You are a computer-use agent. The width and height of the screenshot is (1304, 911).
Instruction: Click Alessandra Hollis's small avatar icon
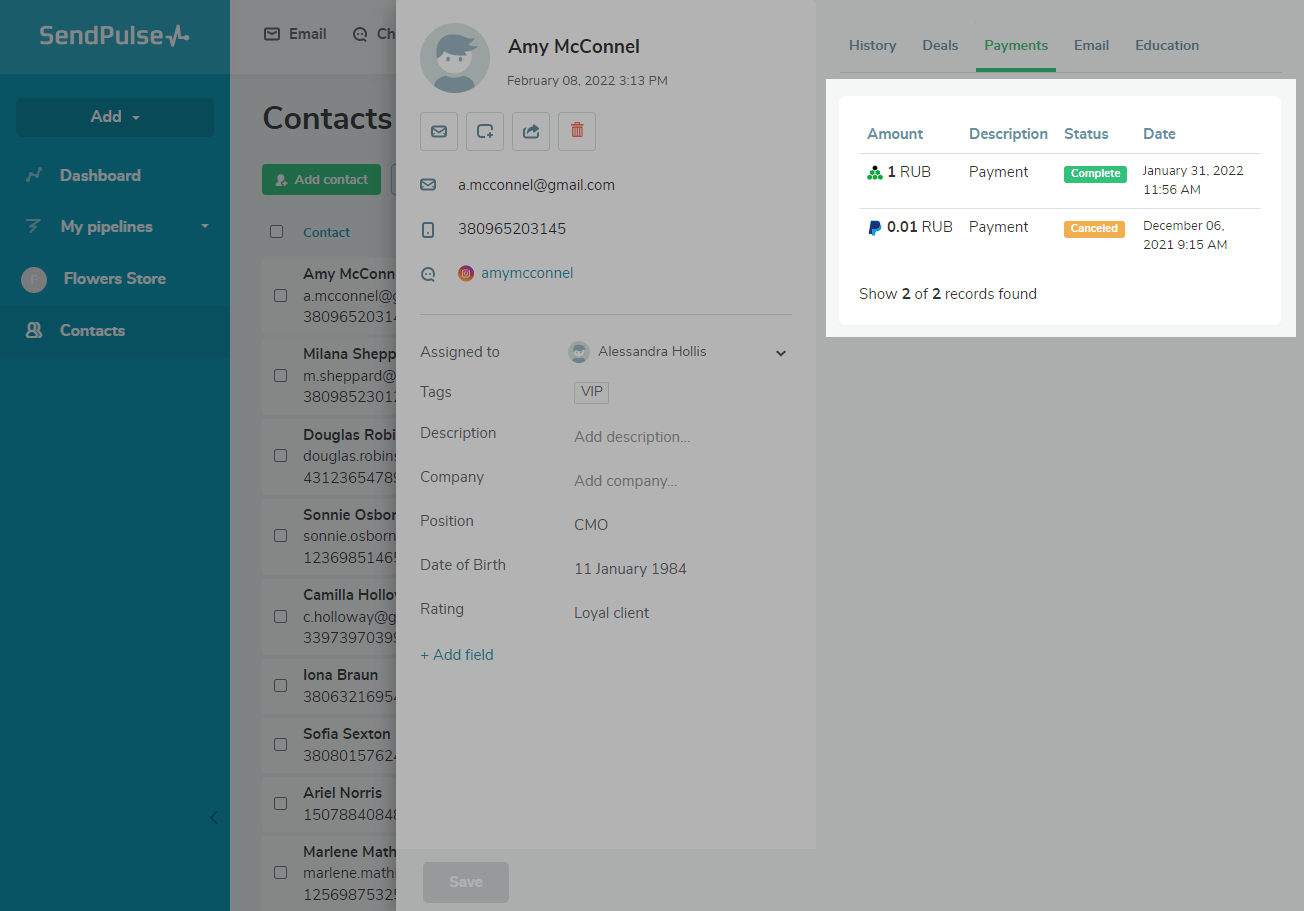click(x=579, y=352)
